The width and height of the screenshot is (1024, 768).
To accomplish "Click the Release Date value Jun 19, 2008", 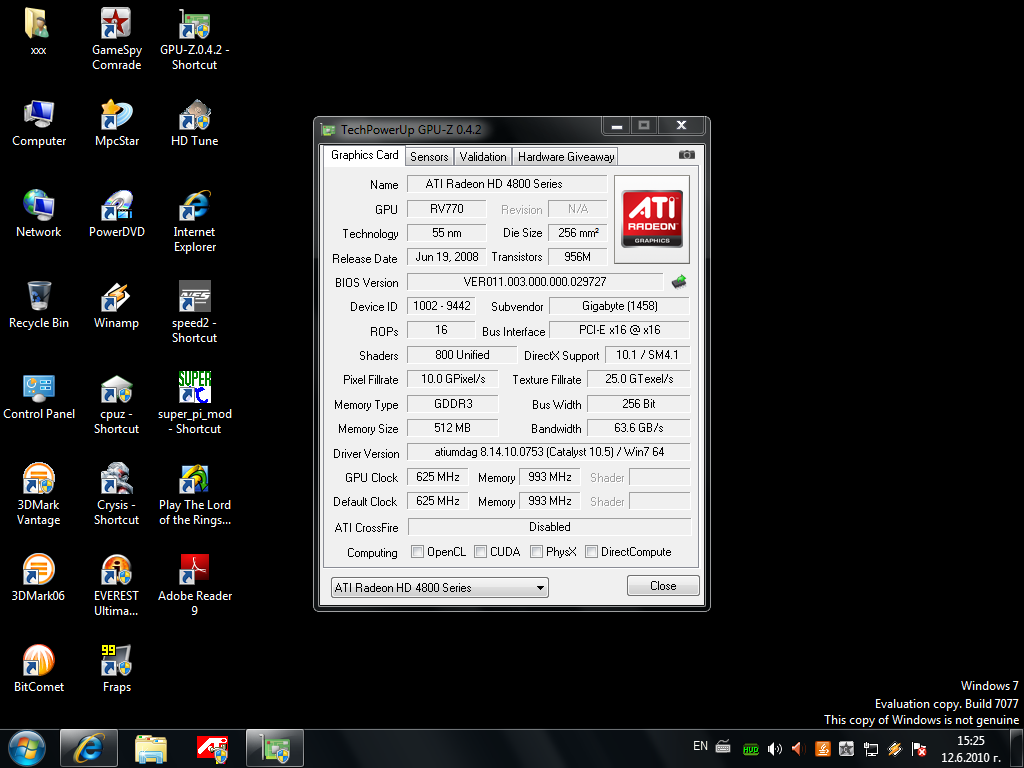I will pos(447,257).
